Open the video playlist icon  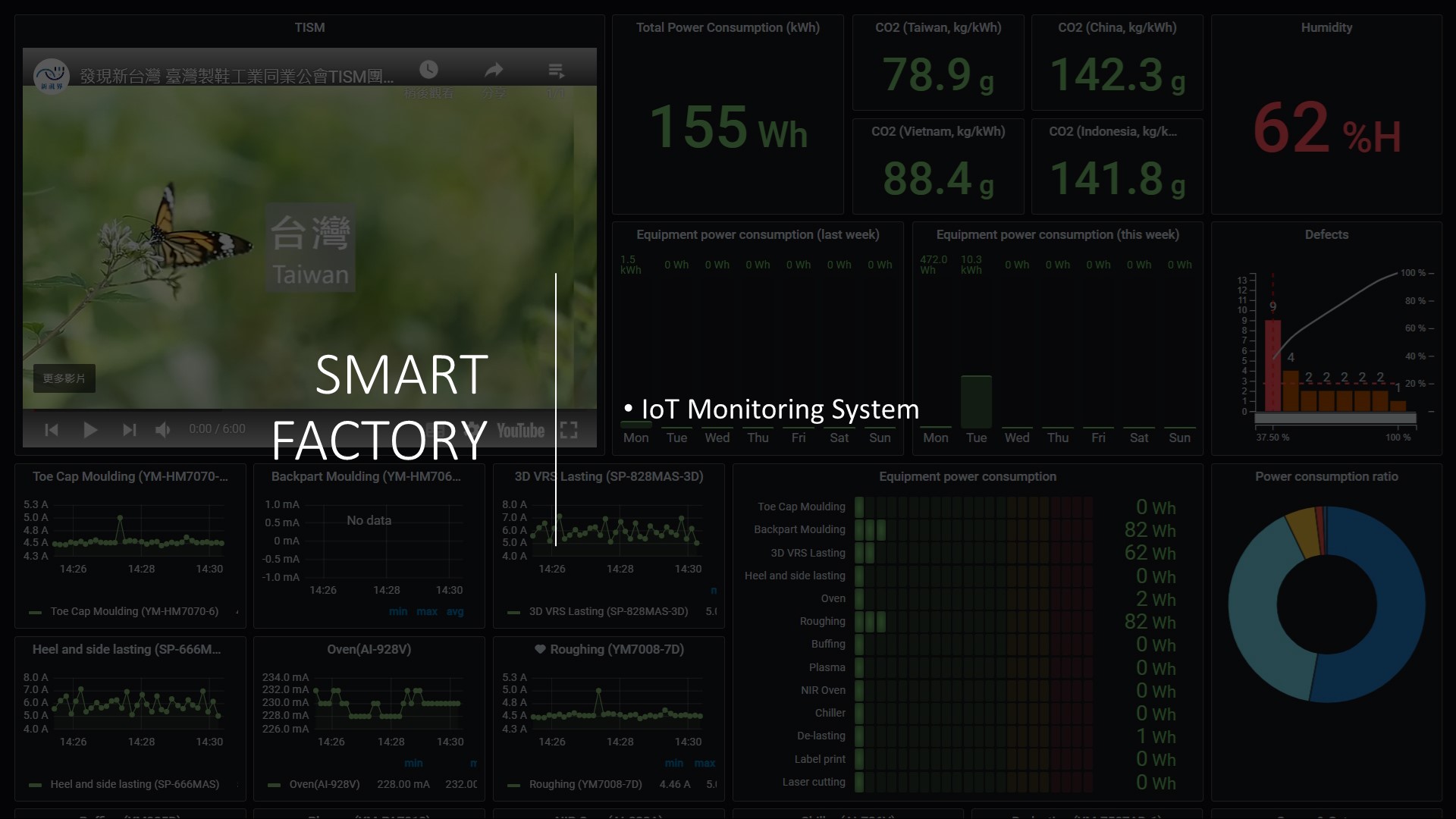coord(556,71)
